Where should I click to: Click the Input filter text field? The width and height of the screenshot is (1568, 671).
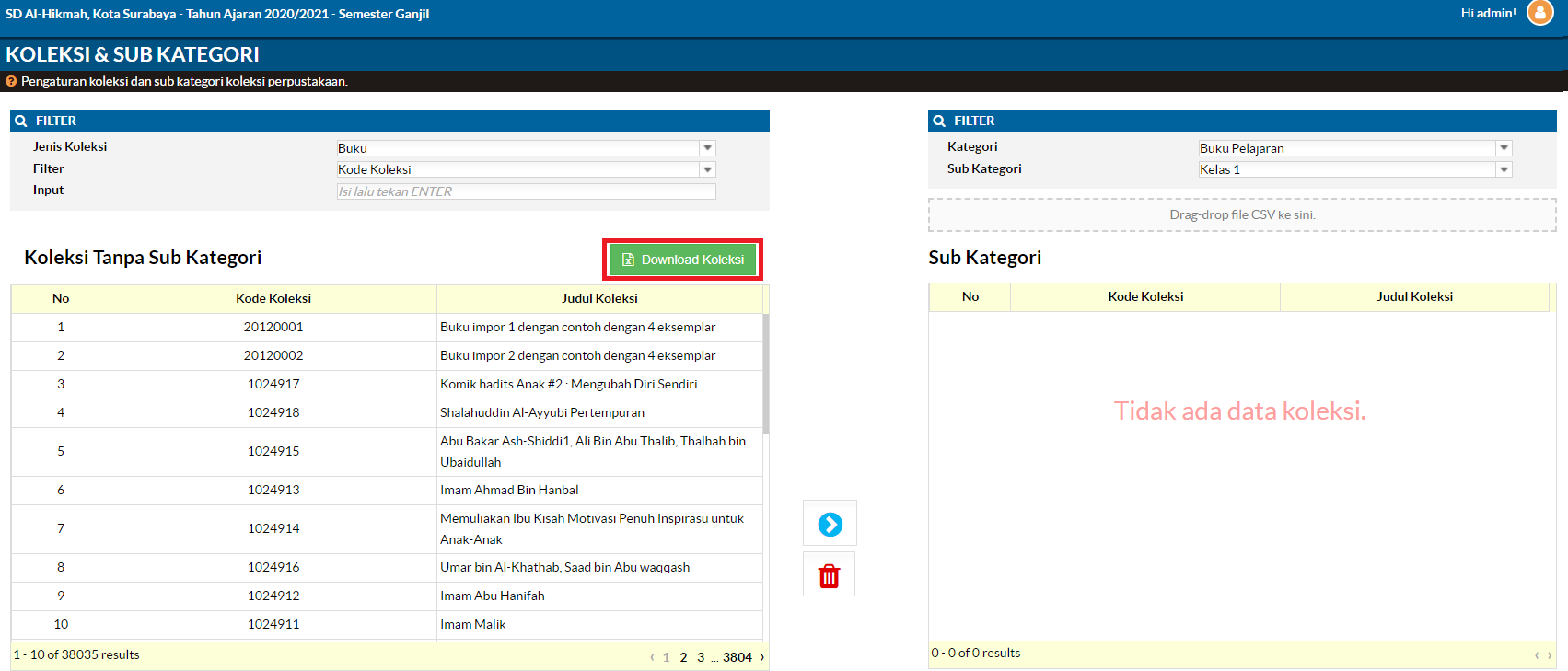pyautogui.click(x=526, y=191)
